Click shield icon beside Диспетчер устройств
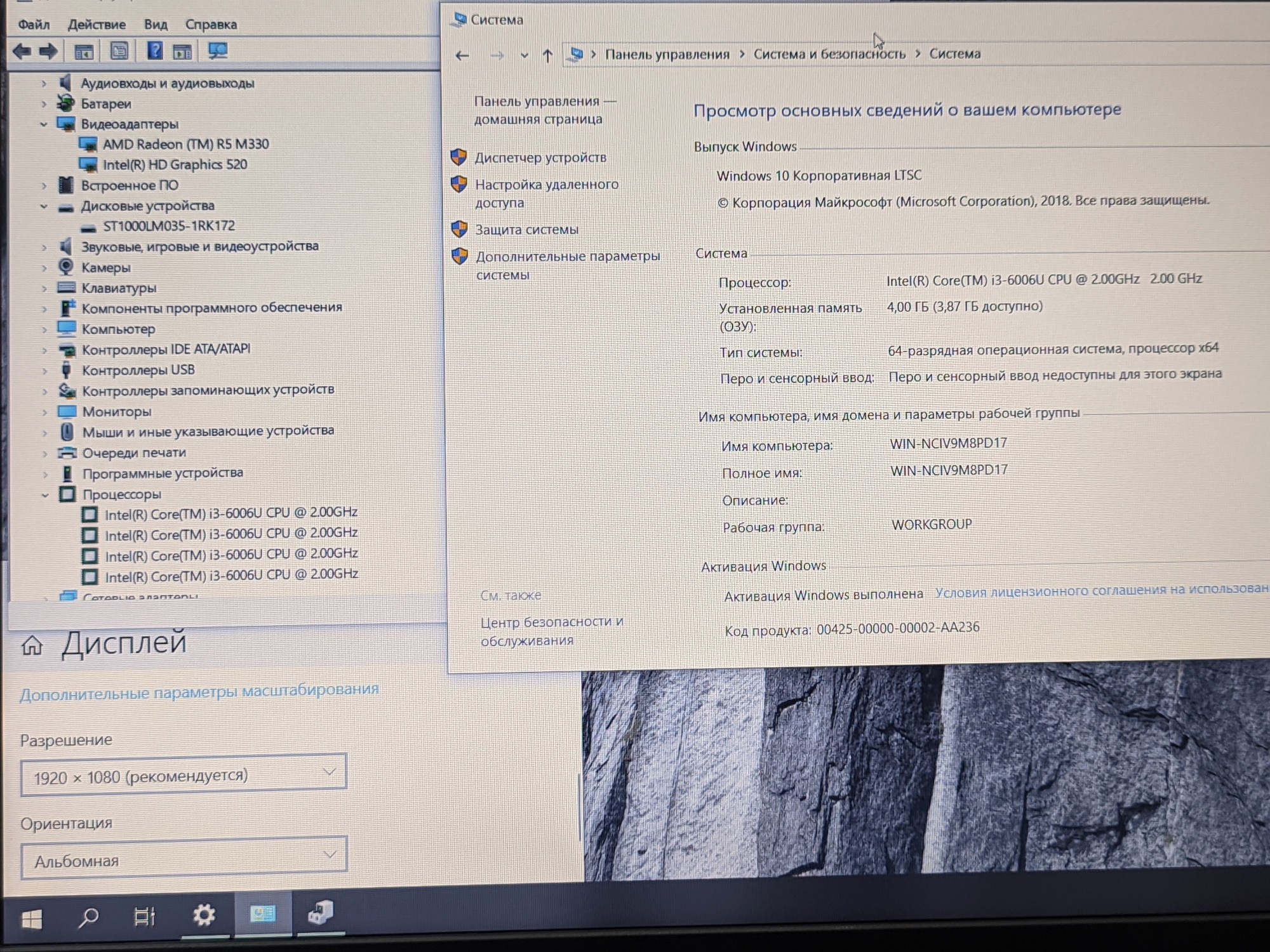This screenshot has width=1270, height=952. pos(458,157)
